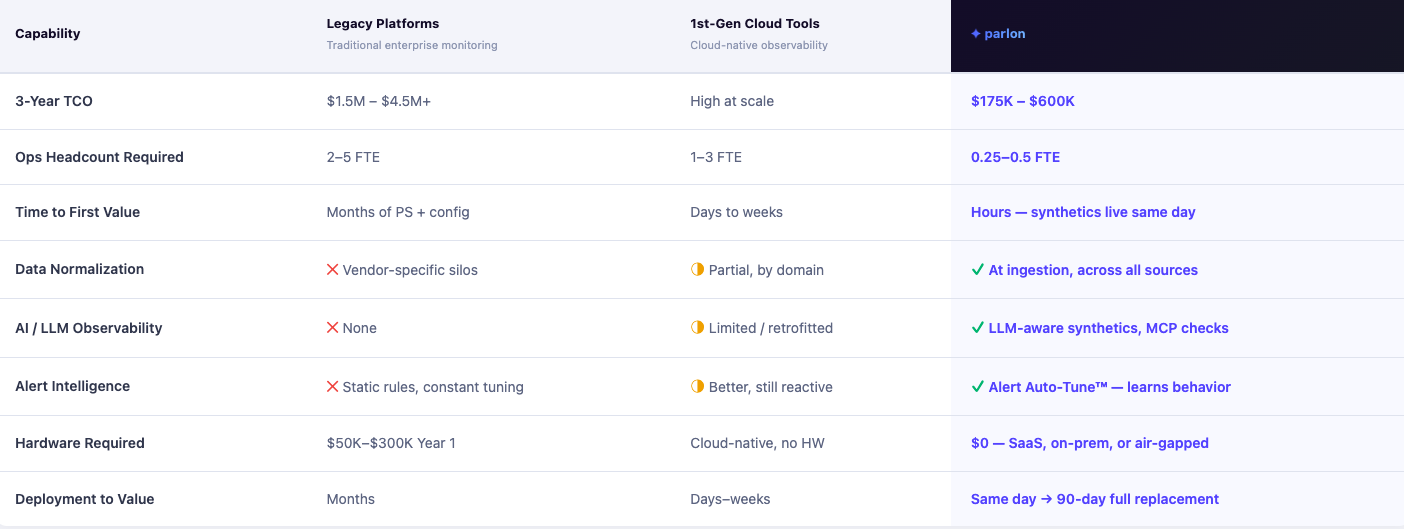Click green check beside LLM-aware synthetics
The width and height of the screenshot is (1404, 529).
pos(977,328)
